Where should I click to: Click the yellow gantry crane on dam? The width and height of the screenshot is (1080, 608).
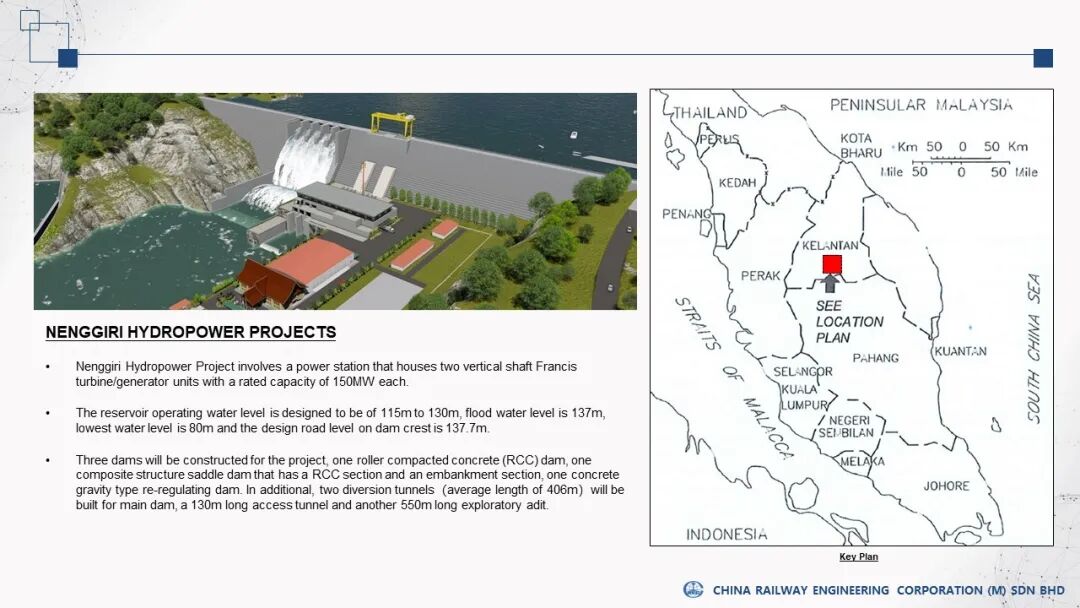click(x=392, y=124)
